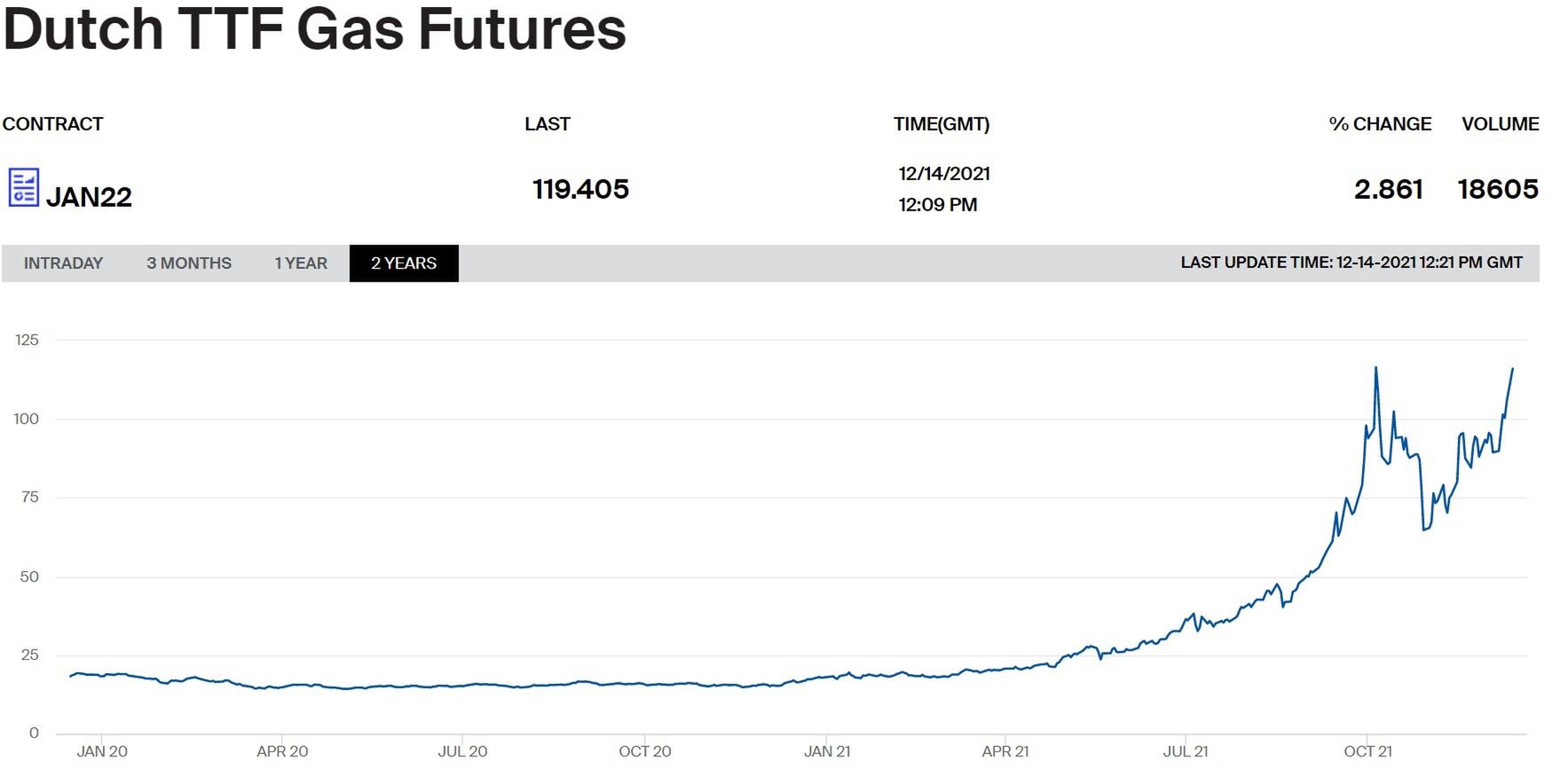Switch to the INTRADAY tab
Screen dimensions: 1568x769
pos(63,263)
